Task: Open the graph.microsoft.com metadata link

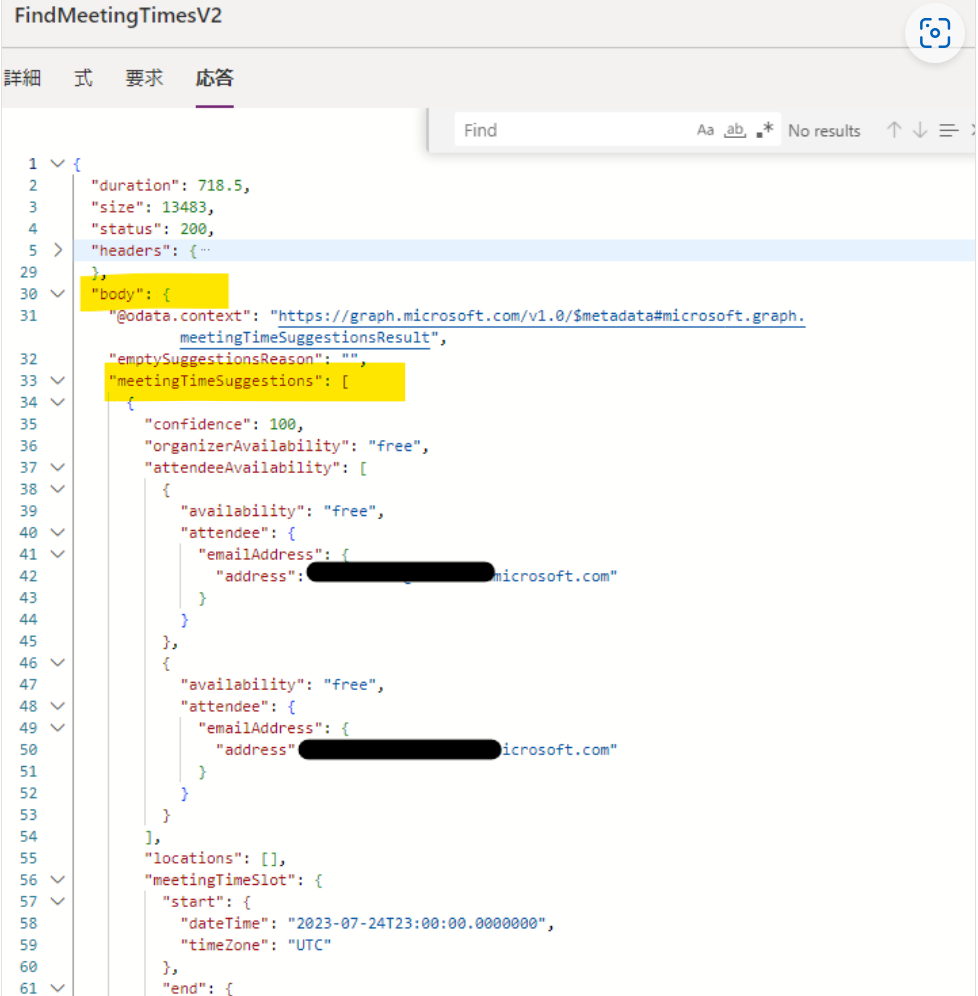Action: click(x=542, y=316)
